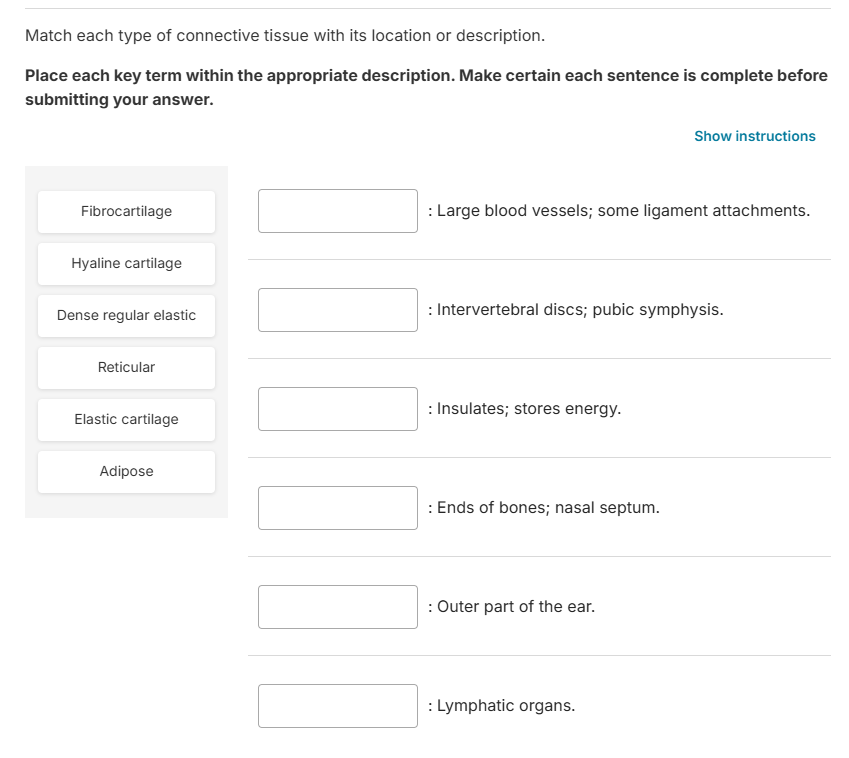Screen dimensions: 849x758
Task: Open the Show instructions link
Action: point(755,136)
